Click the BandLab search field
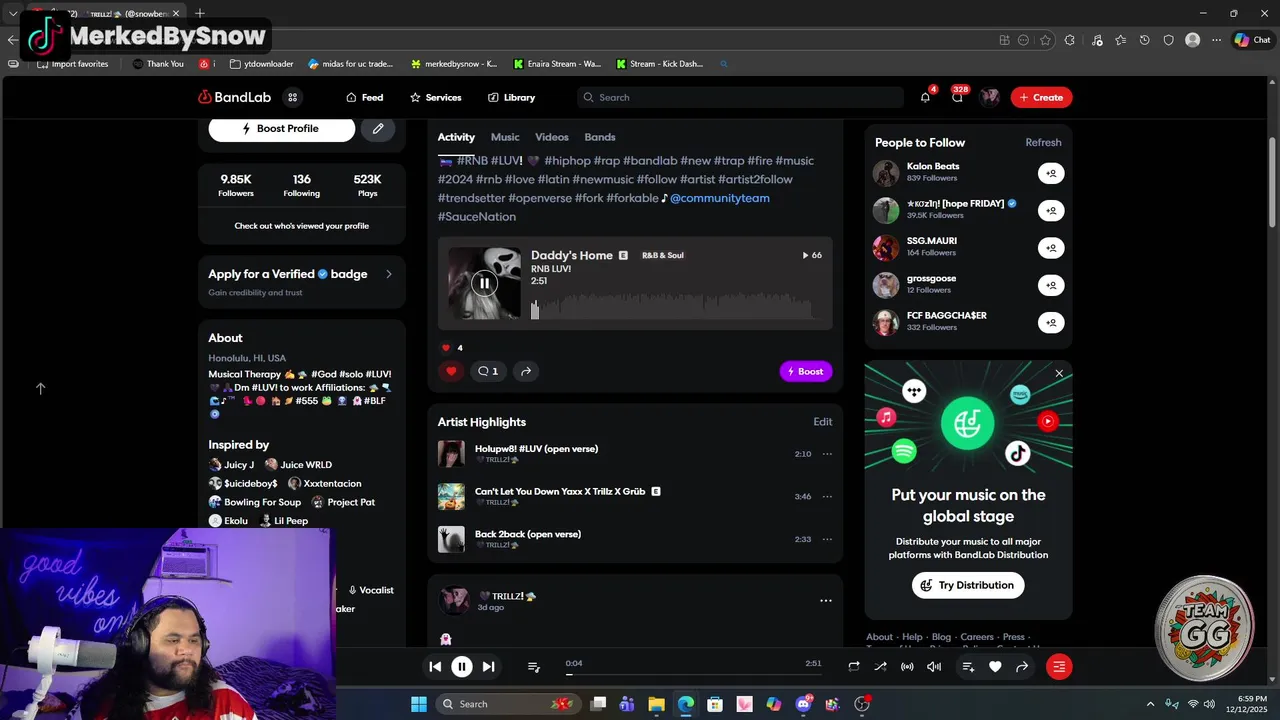The image size is (1280, 720). pos(741,97)
